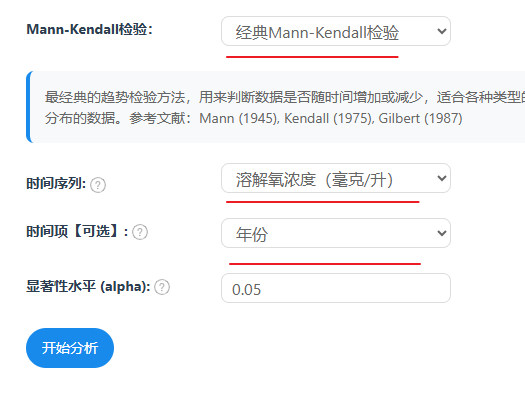
Task: Expand the 时间序列 dropdown showing 溶解氧浓度
Action: (x=336, y=178)
